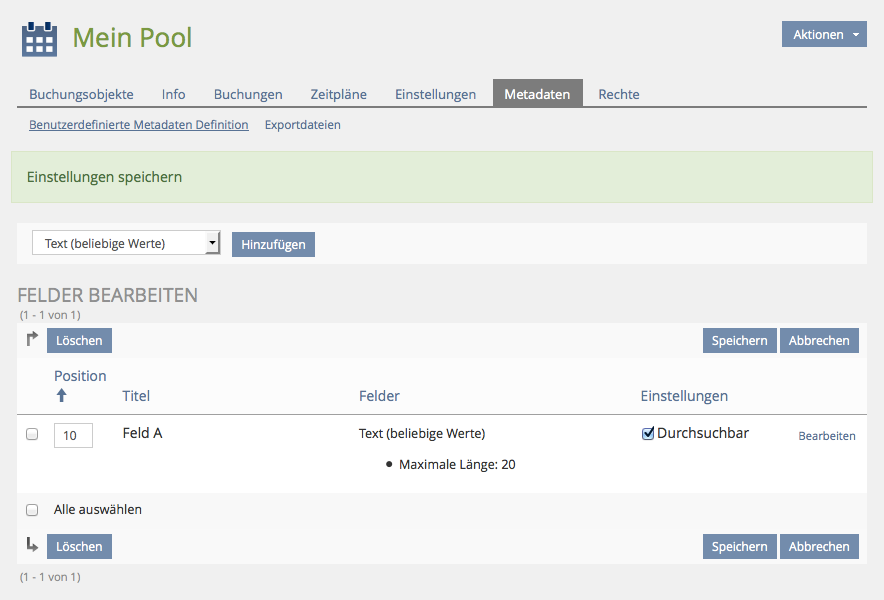Uncheck the Durchsuchbar checkbox
The height and width of the screenshot is (600, 884).
(648, 434)
